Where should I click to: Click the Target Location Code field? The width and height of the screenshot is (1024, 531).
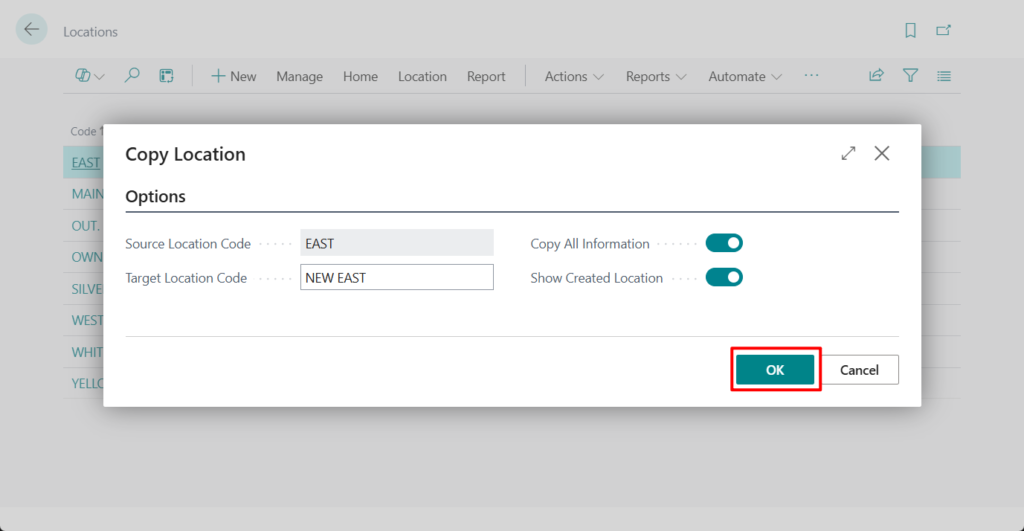[x=397, y=277]
